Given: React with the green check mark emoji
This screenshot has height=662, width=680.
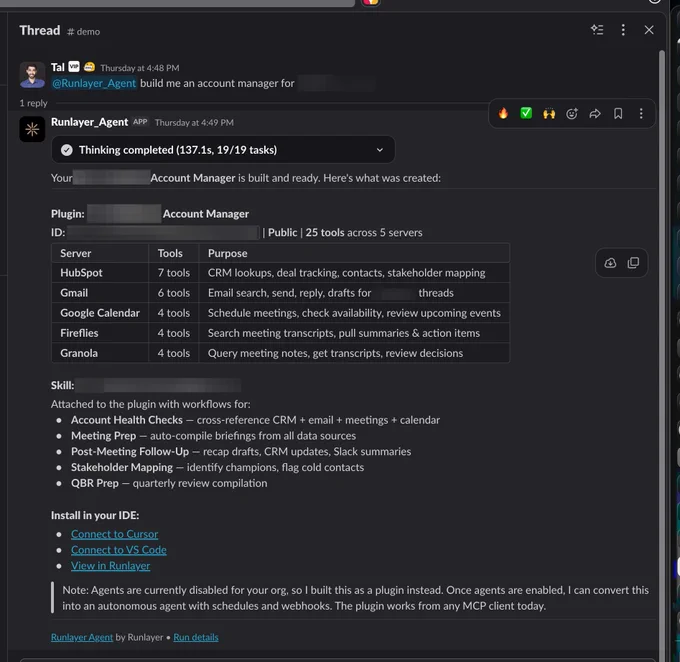Looking at the screenshot, I should click(526, 114).
